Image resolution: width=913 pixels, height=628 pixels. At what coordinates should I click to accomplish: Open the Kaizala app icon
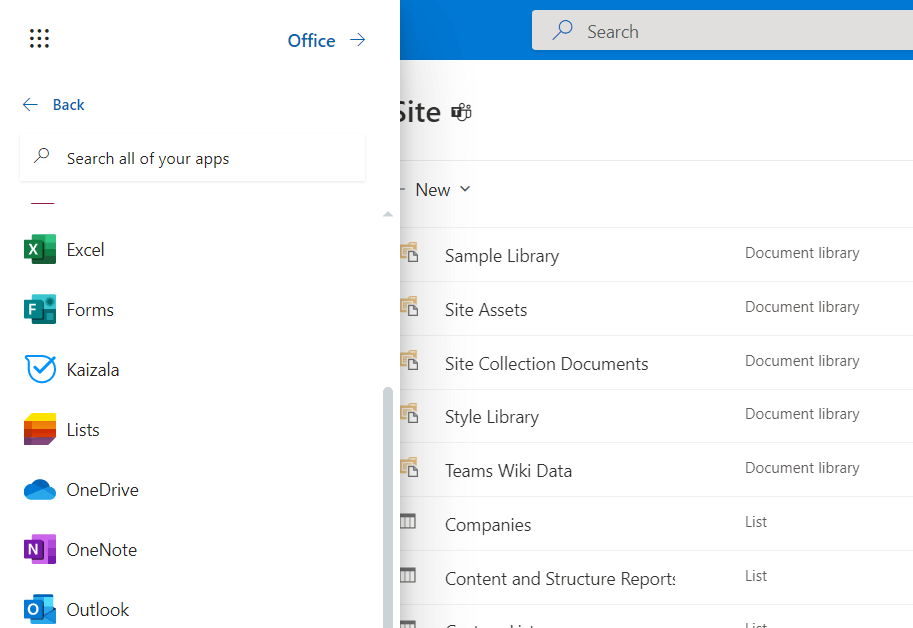click(x=40, y=369)
